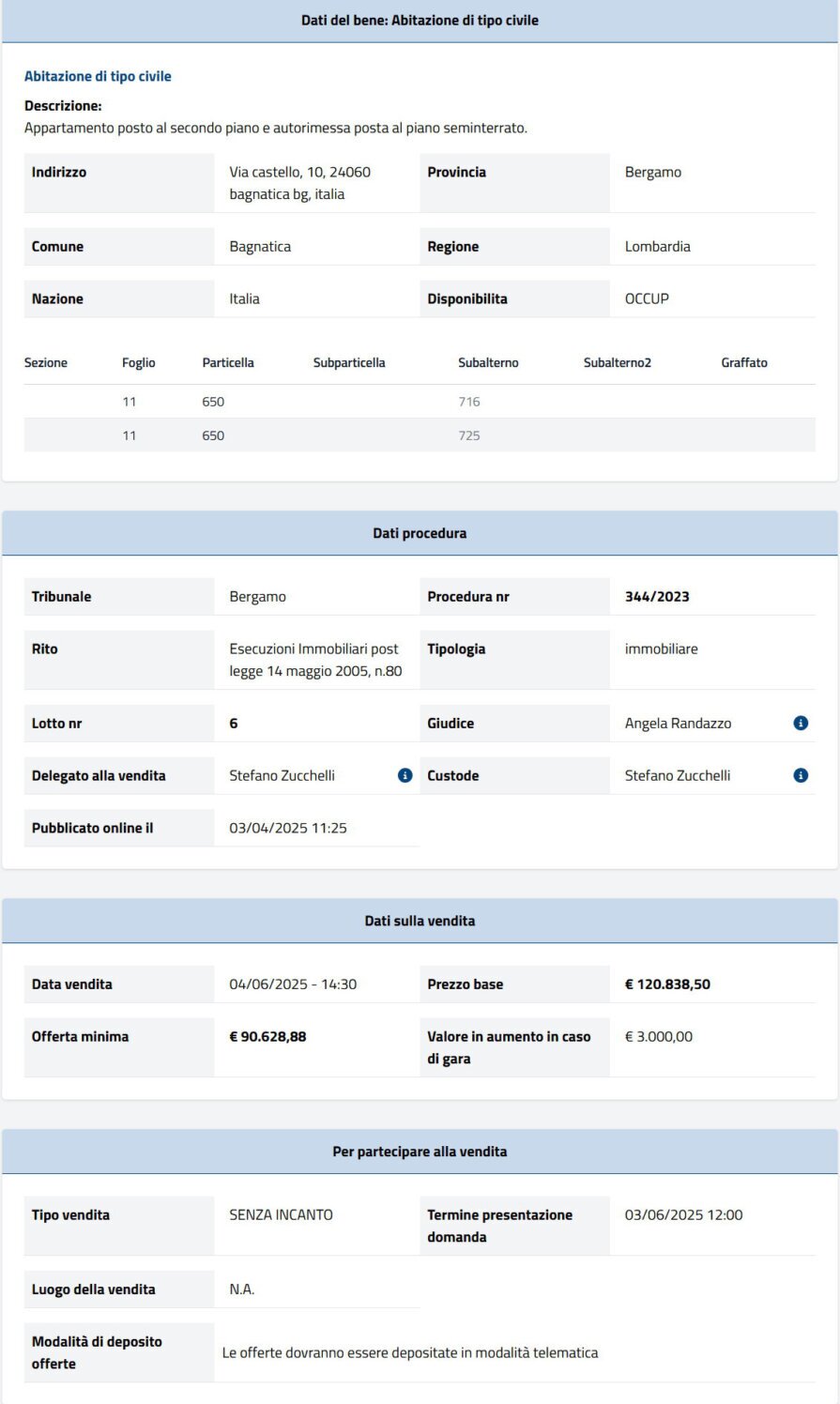Click the 'Particella' column header
Image resolution: width=840 pixels, height=1404 pixels.
tap(228, 363)
